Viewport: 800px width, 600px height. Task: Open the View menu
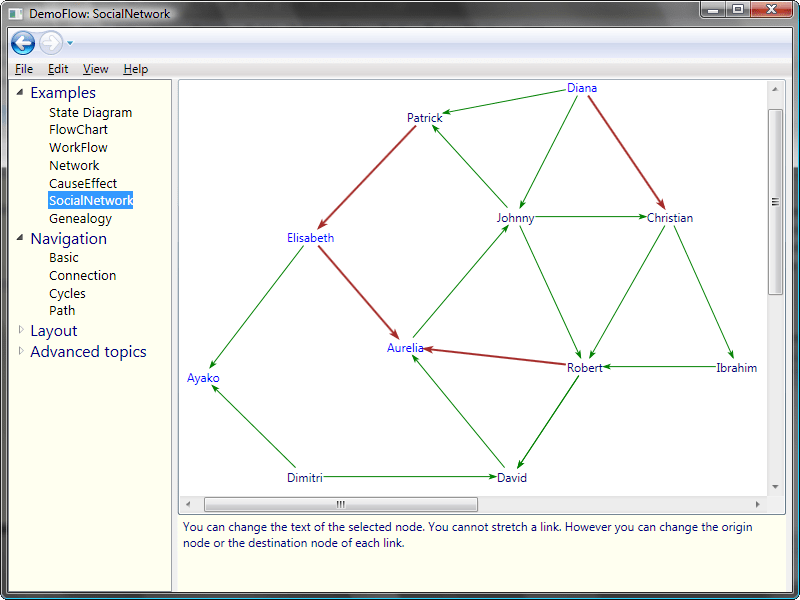(x=96, y=69)
